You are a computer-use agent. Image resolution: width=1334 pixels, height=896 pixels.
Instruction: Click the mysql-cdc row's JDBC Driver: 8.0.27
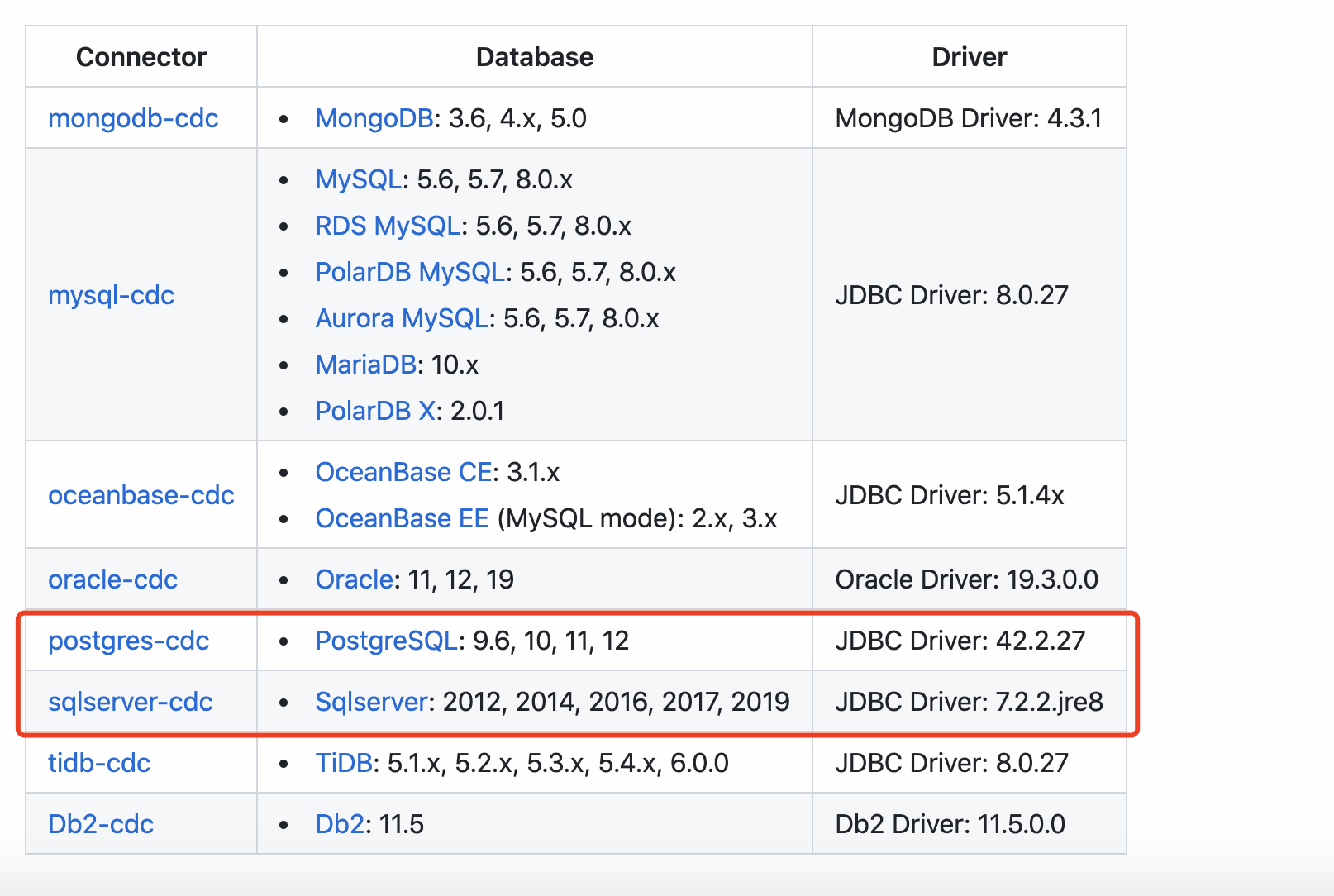[x=952, y=295]
